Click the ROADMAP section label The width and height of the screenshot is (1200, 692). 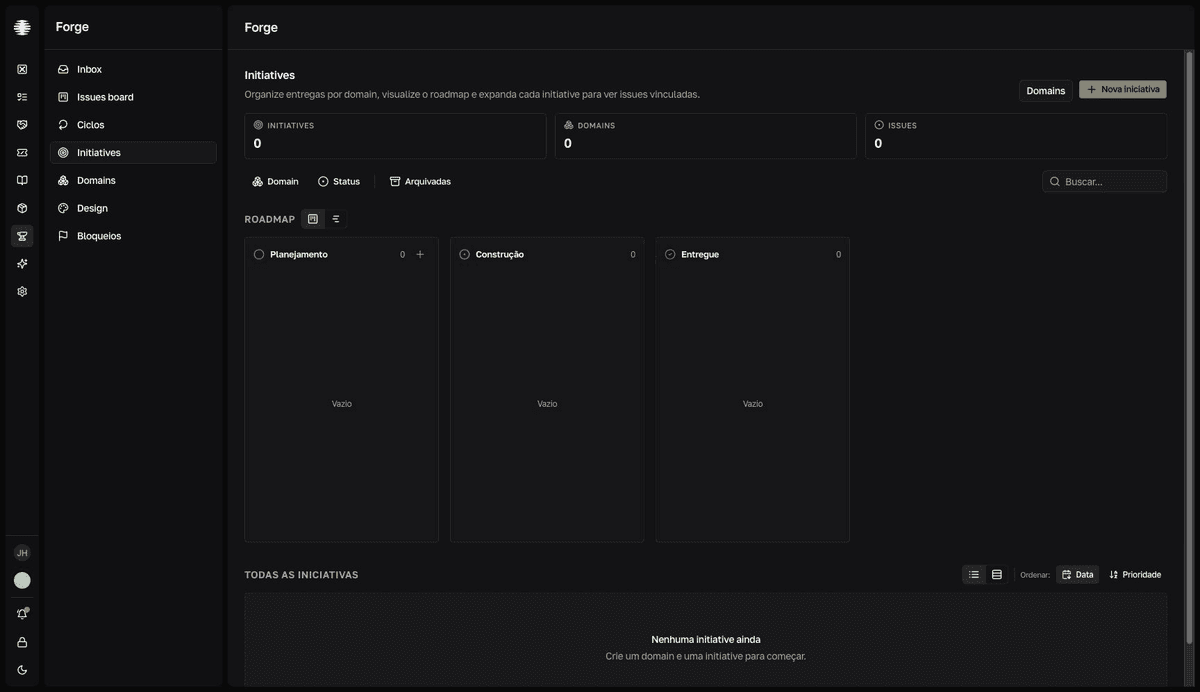tap(270, 219)
